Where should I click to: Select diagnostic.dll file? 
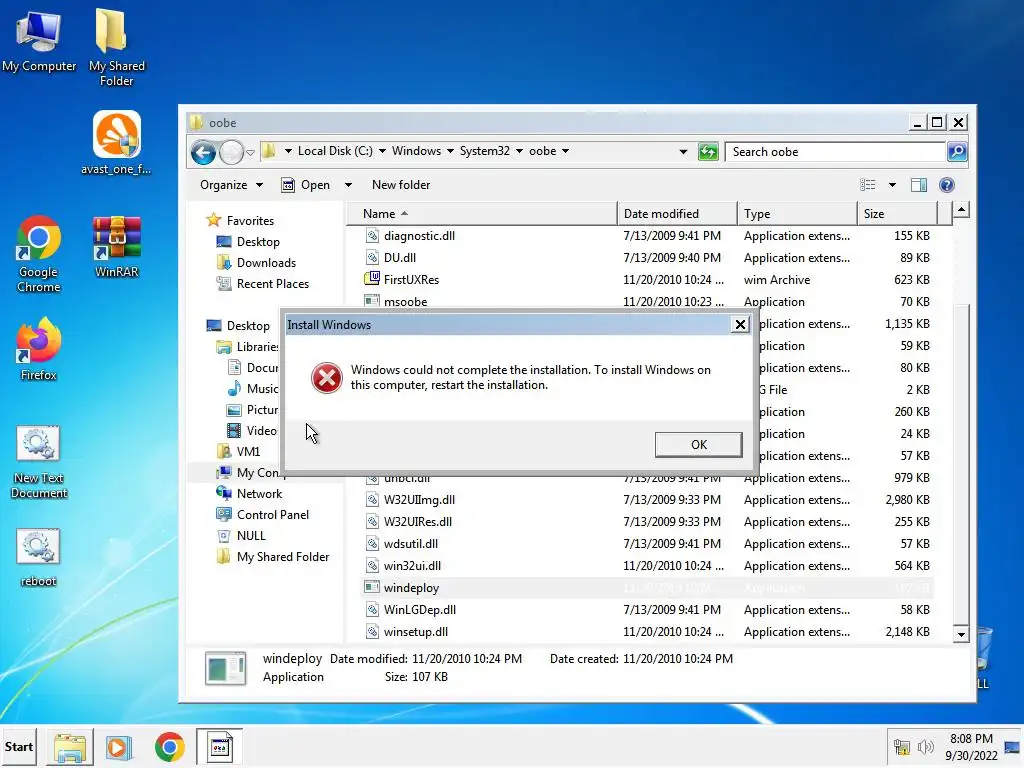[647, 236]
